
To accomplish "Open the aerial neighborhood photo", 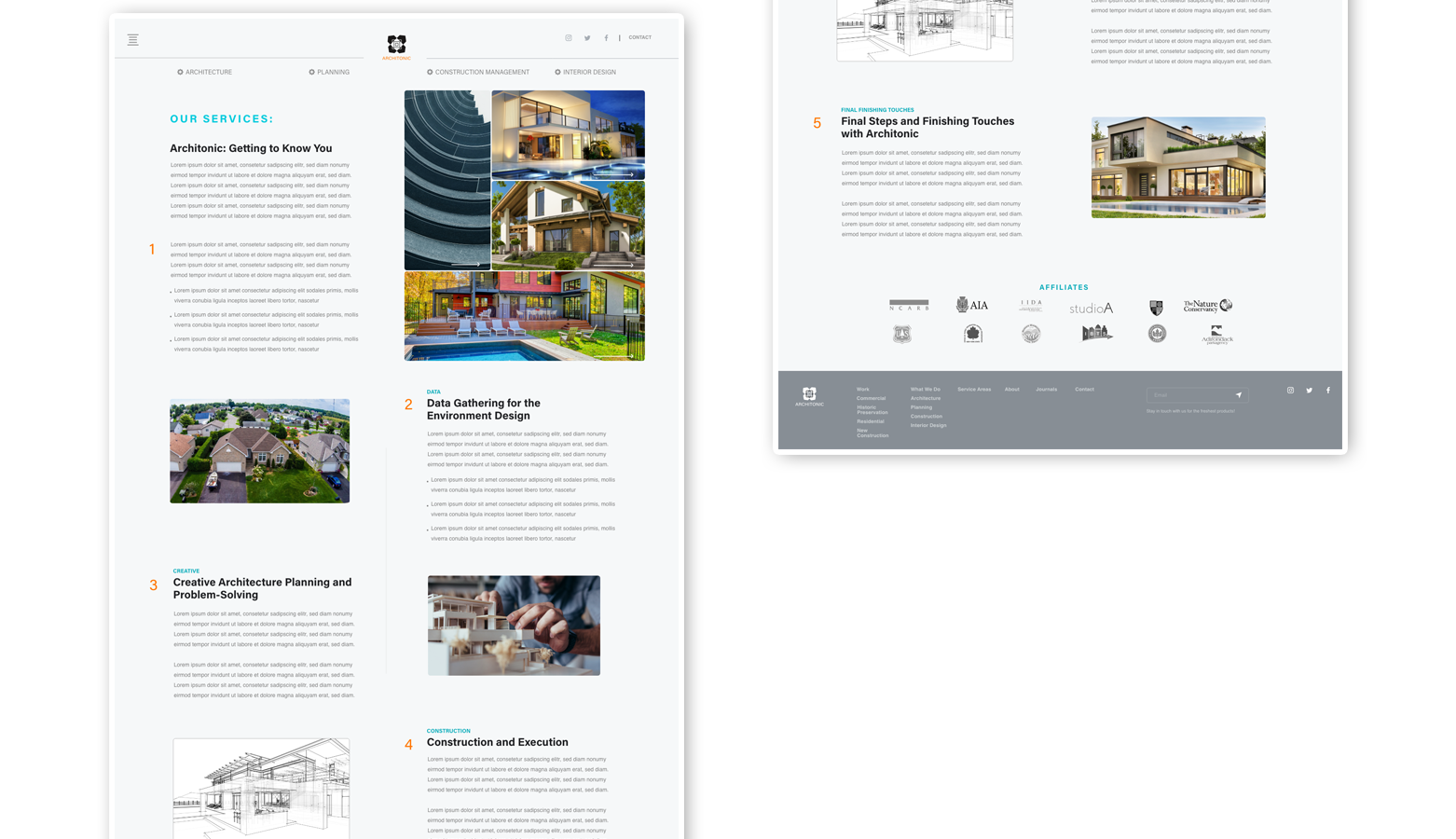I will pos(259,451).
